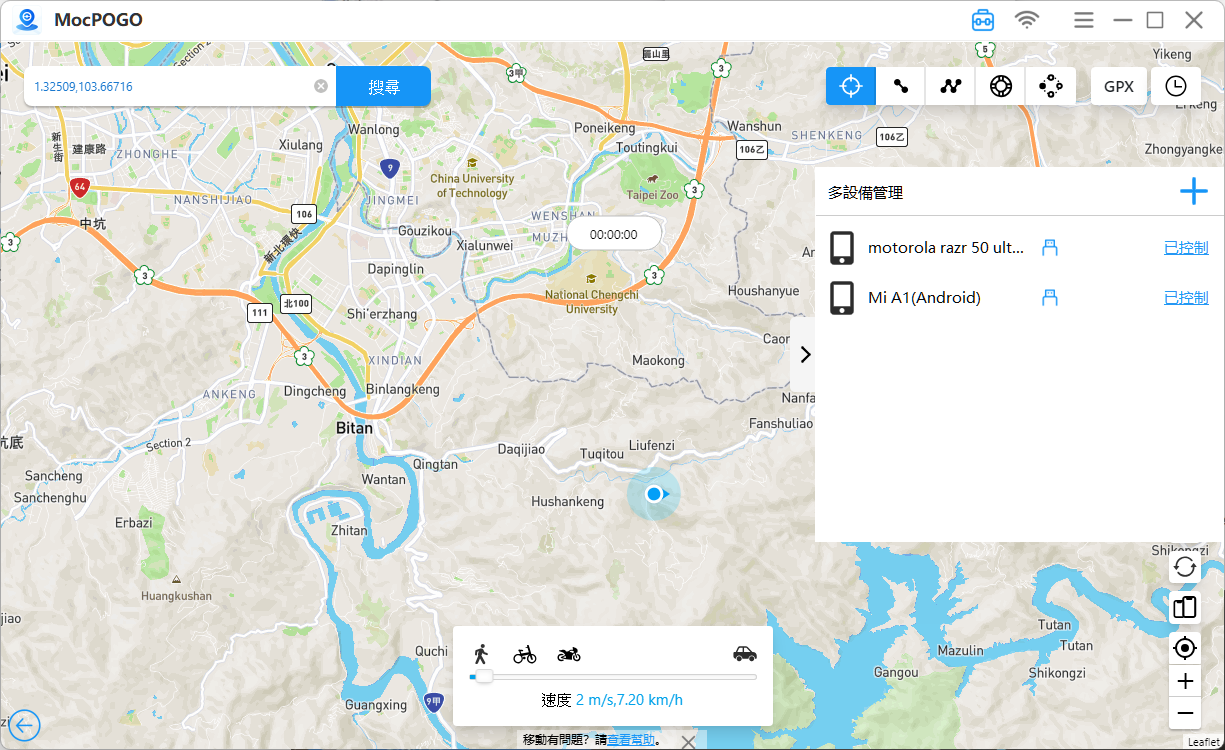The image size is (1225, 750).
Task: Open the hamburger main menu
Action: coord(1084,20)
